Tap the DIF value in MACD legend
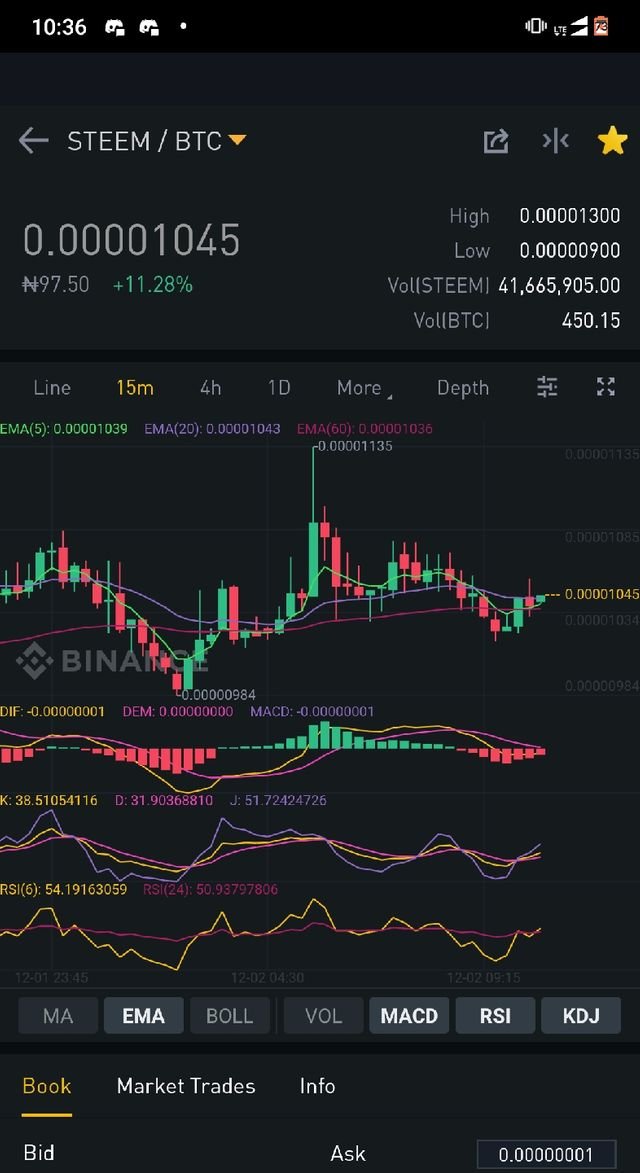Image resolution: width=640 pixels, height=1173 pixels. (x=52, y=711)
